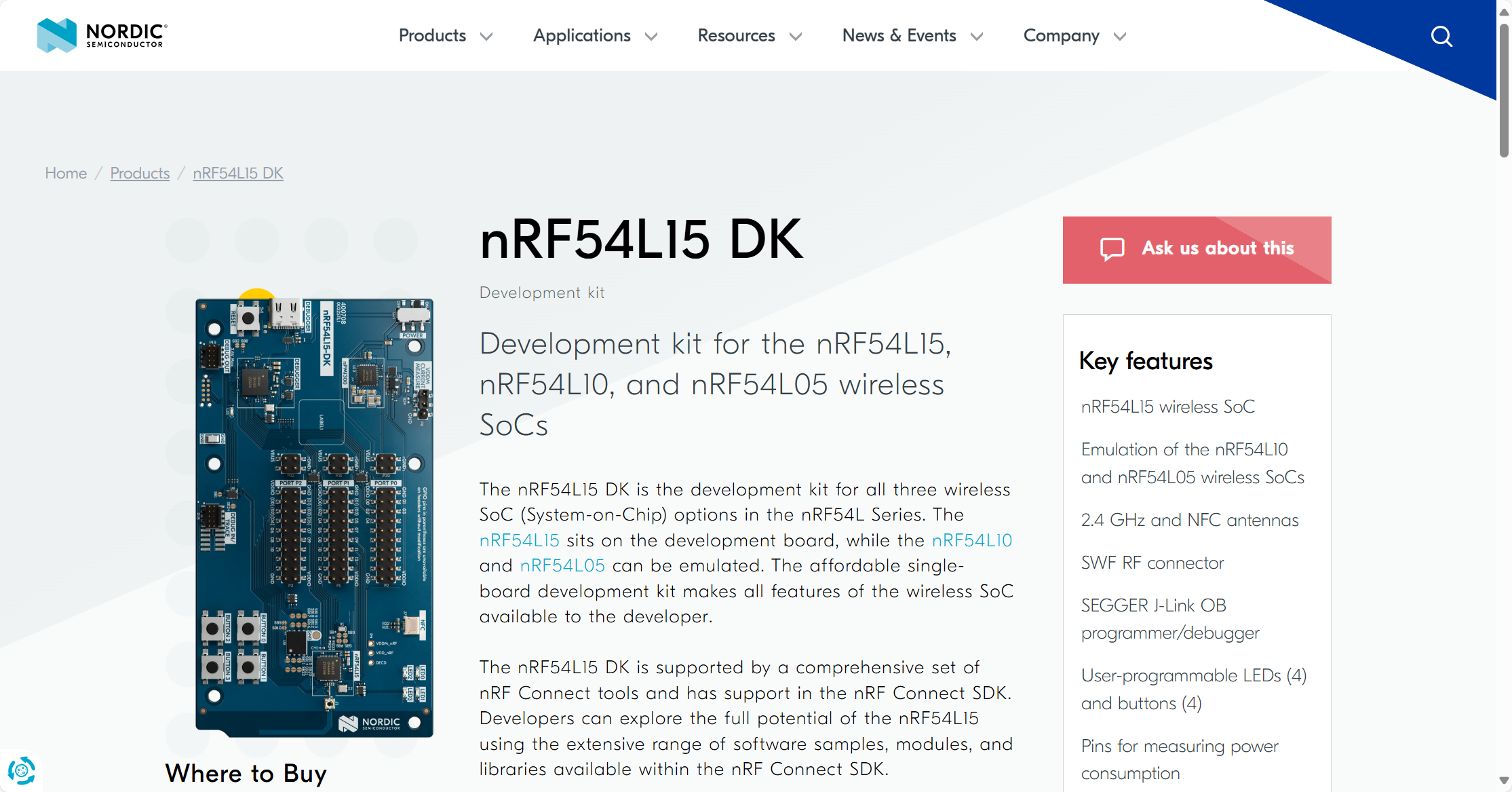Open the nRF54L05 product link
This screenshot has height=792, width=1512.
pos(562,565)
